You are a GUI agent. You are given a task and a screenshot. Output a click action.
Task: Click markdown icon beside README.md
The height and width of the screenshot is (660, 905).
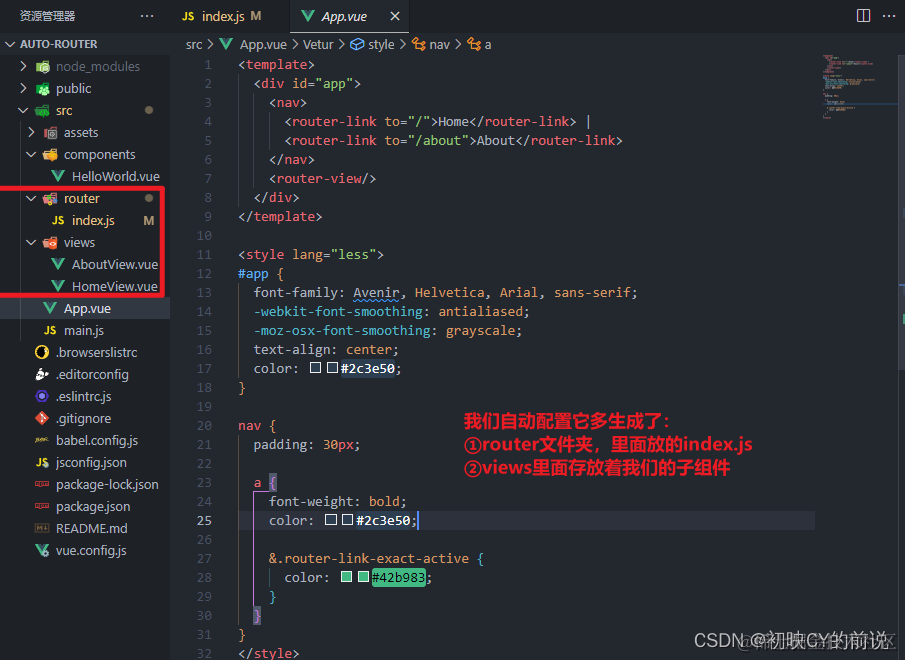42,528
